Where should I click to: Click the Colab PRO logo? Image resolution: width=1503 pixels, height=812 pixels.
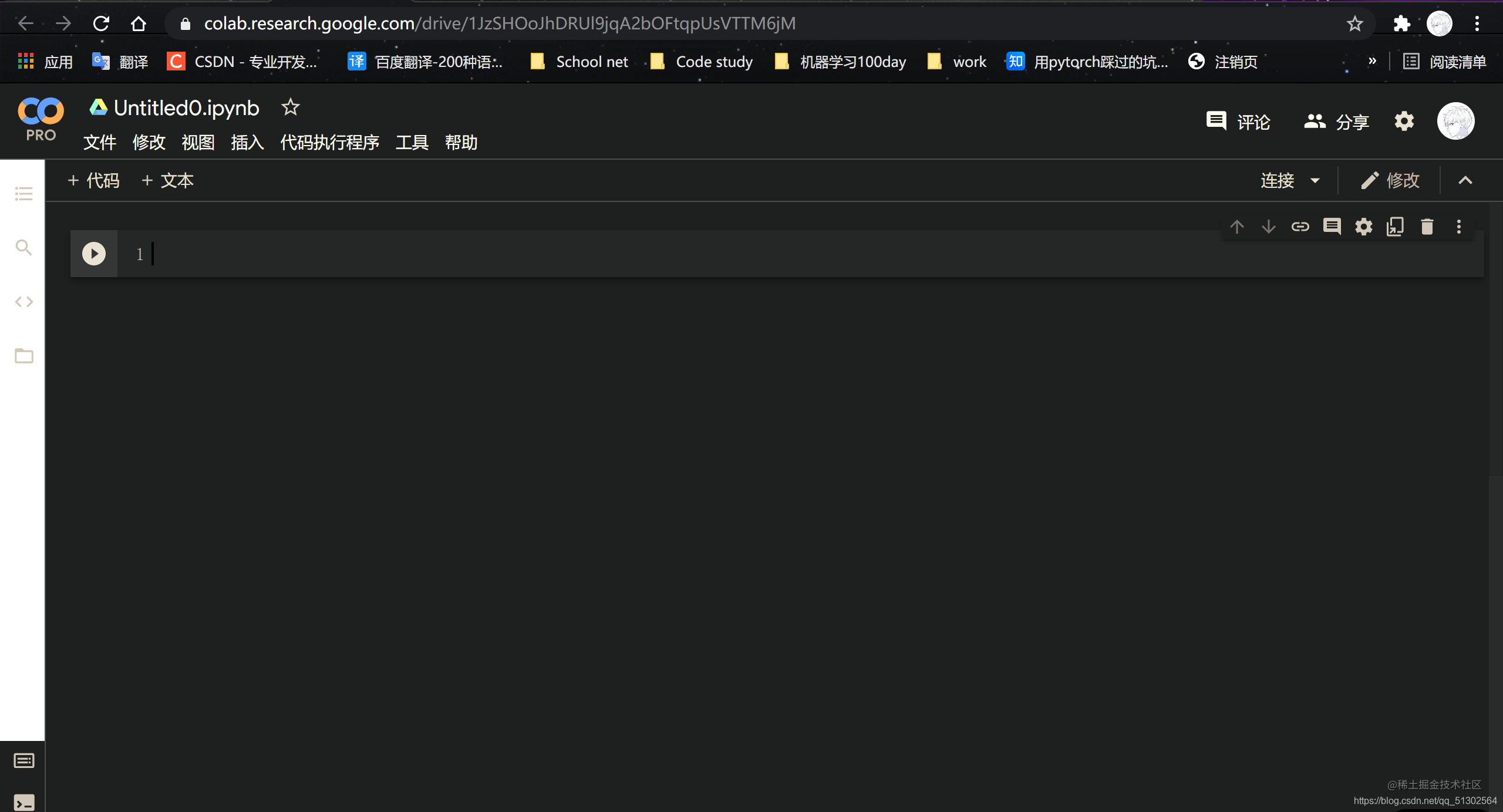(x=41, y=119)
